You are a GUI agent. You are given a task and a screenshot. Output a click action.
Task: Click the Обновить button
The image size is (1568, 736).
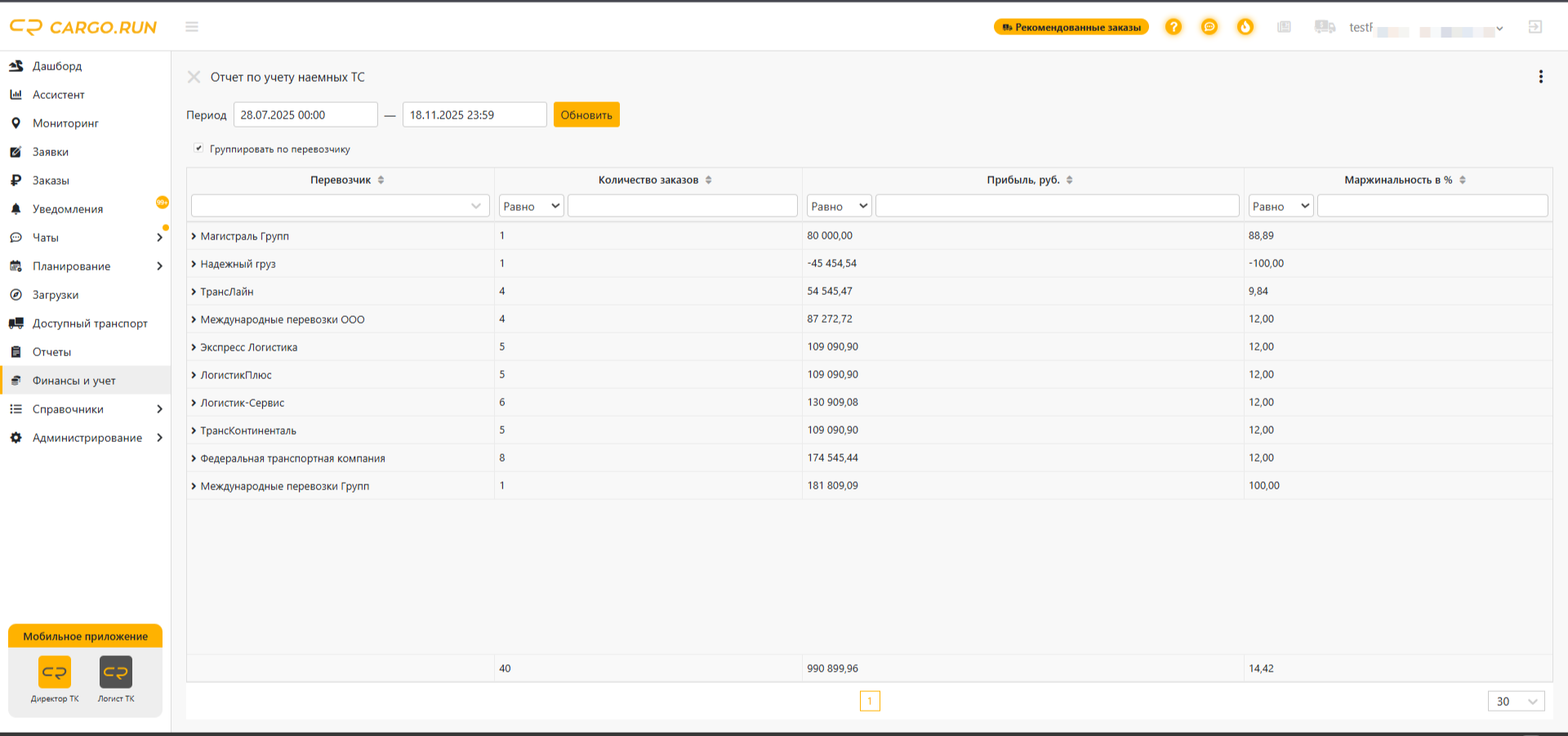coord(586,114)
